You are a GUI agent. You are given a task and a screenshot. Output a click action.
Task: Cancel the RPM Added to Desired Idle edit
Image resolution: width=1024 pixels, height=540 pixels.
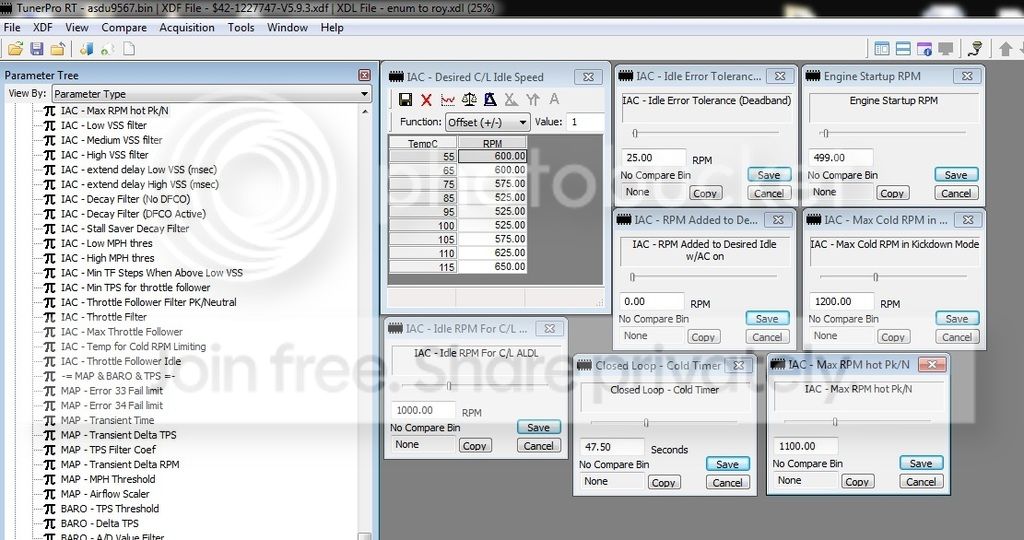(x=767, y=337)
